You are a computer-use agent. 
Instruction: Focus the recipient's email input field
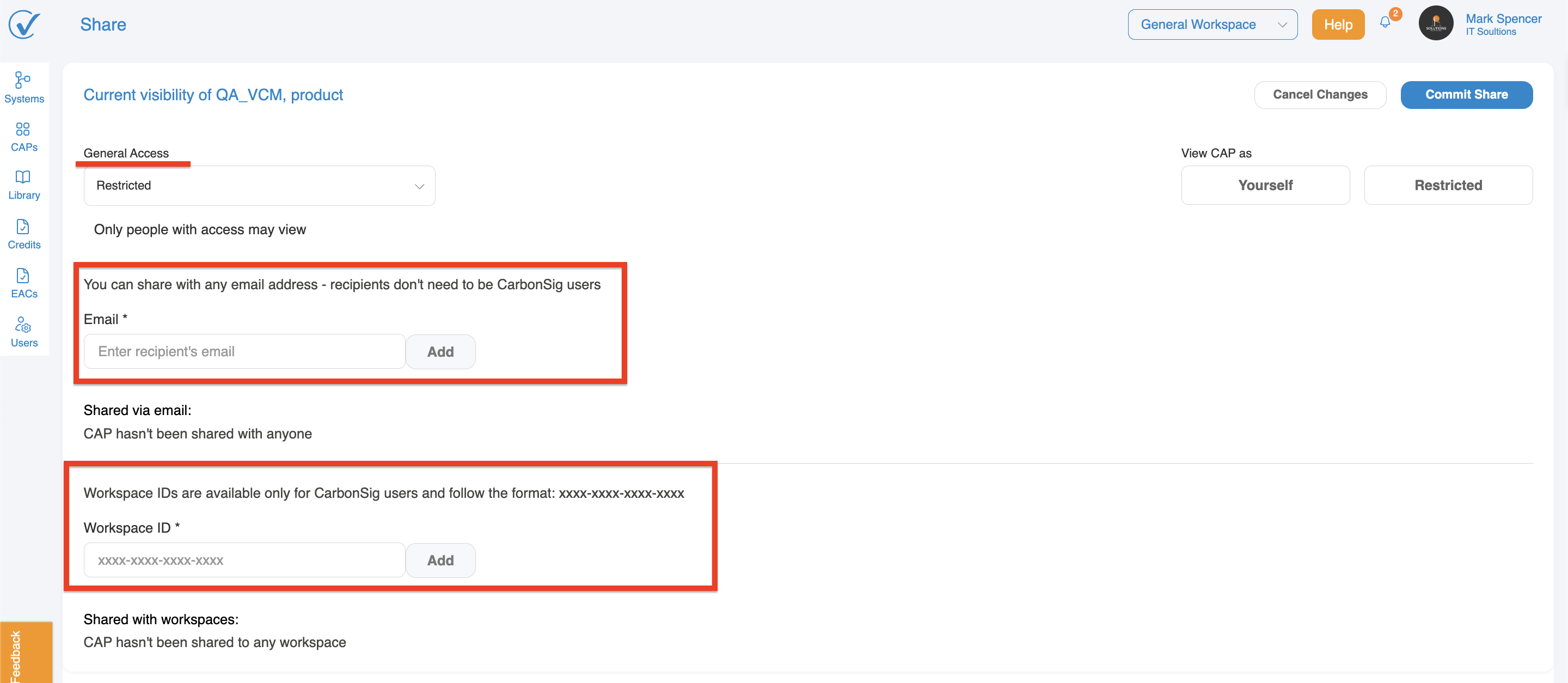tap(244, 352)
